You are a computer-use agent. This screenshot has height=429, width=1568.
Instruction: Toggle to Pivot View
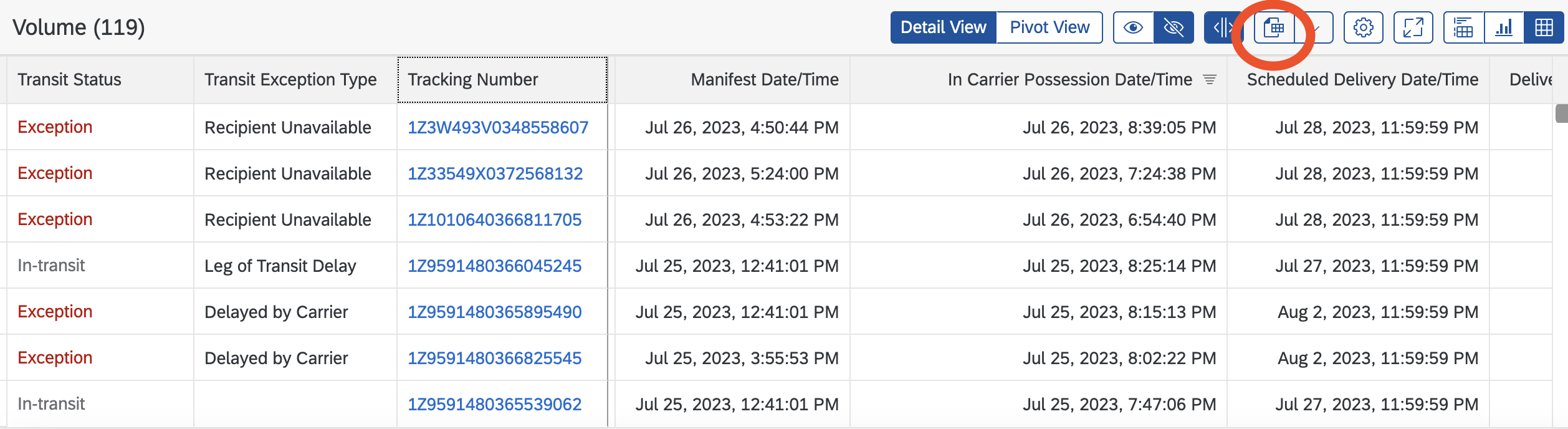tap(1048, 27)
